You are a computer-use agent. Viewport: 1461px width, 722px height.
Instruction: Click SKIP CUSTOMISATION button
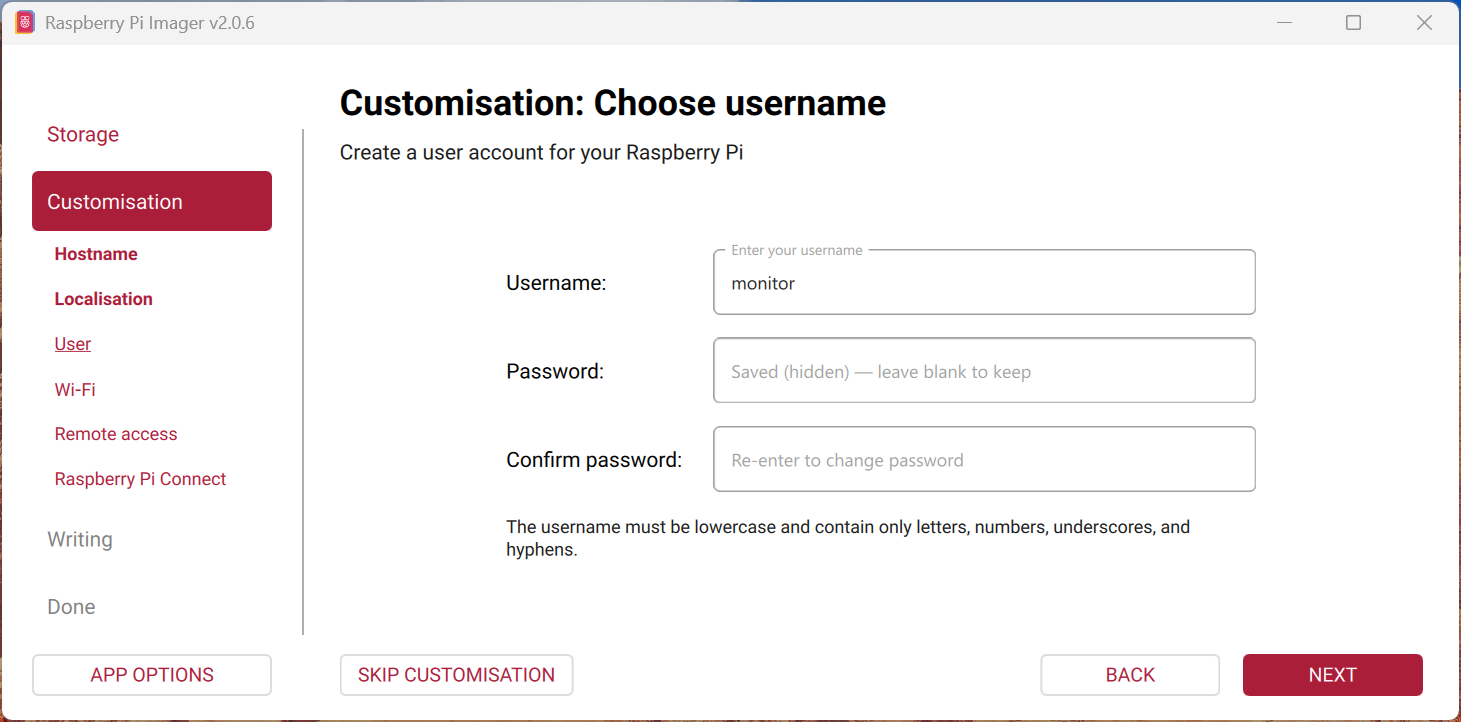click(456, 675)
